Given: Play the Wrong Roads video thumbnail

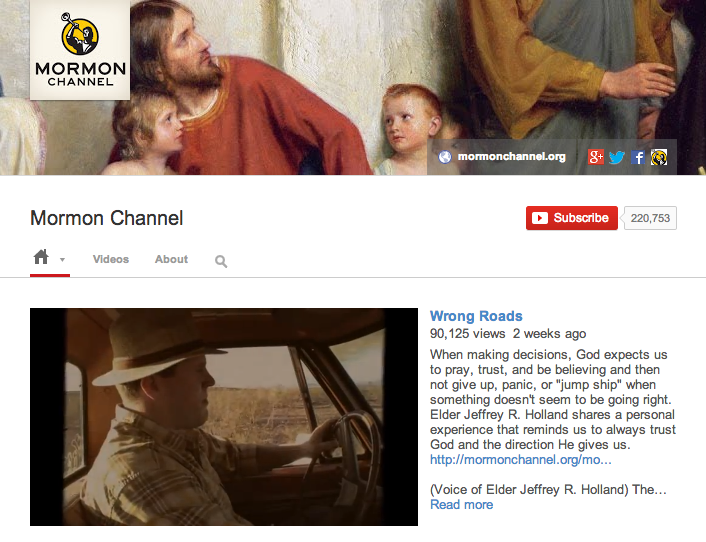Looking at the screenshot, I should 223,416.
